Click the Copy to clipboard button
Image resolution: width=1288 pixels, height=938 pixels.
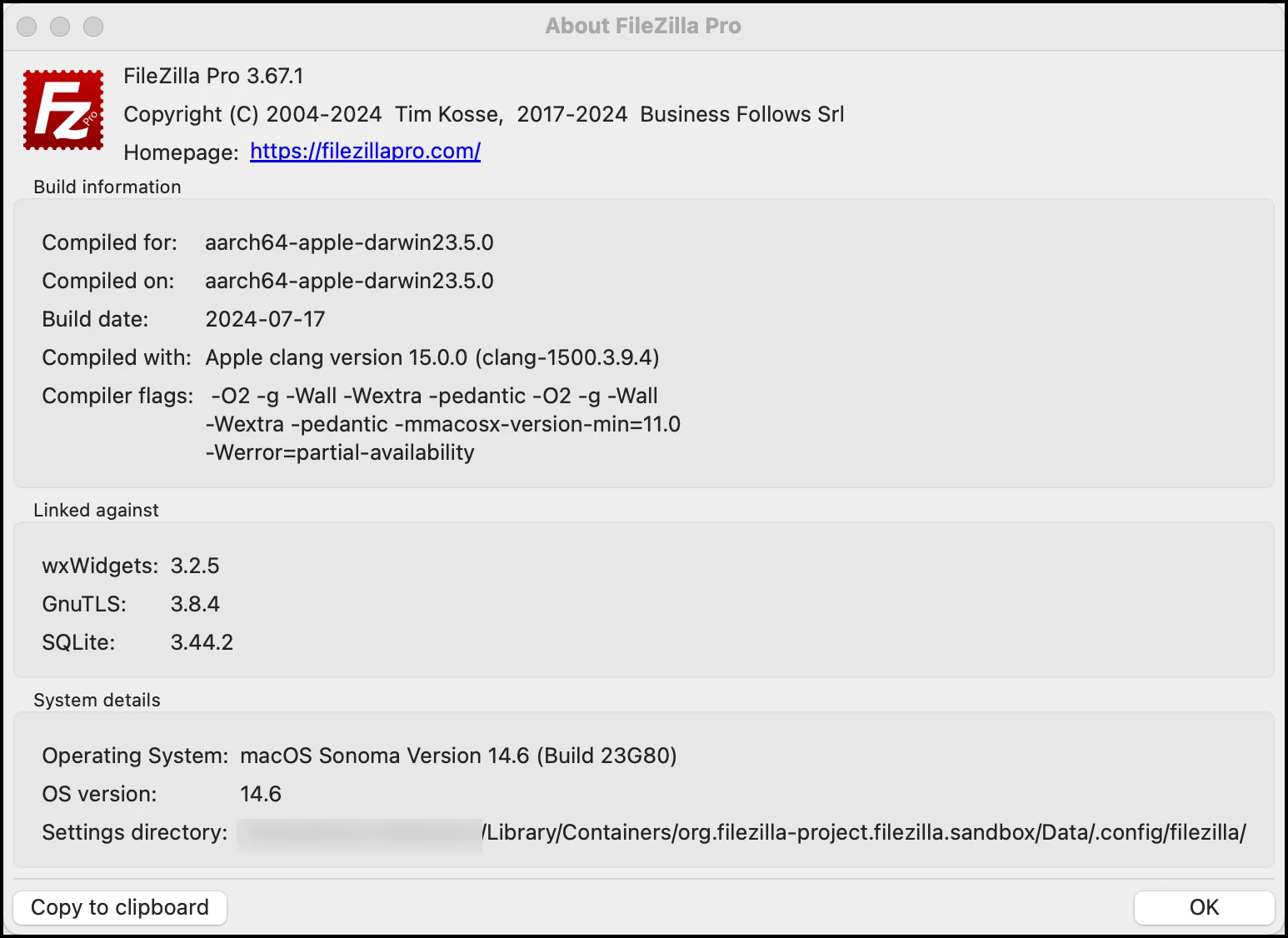click(x=120, y=907)
